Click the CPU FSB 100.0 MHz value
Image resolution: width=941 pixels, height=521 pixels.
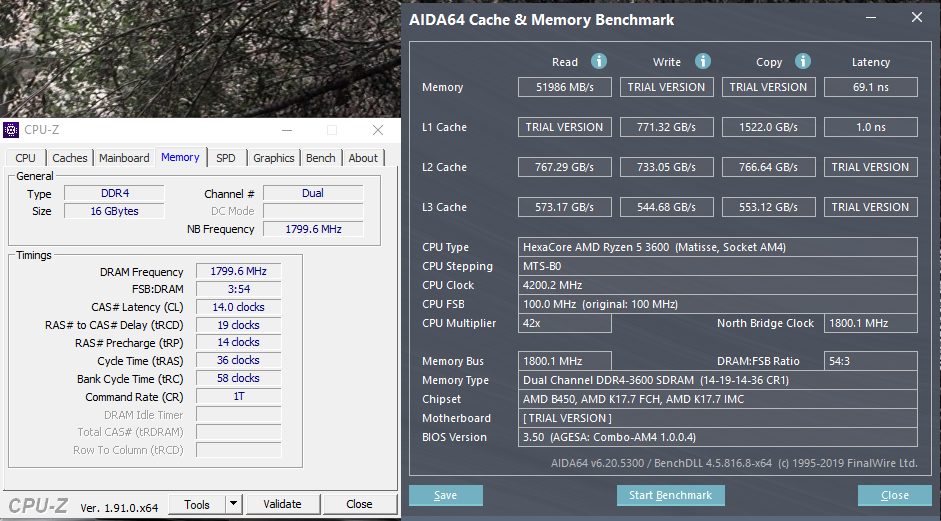click(718, 304)
